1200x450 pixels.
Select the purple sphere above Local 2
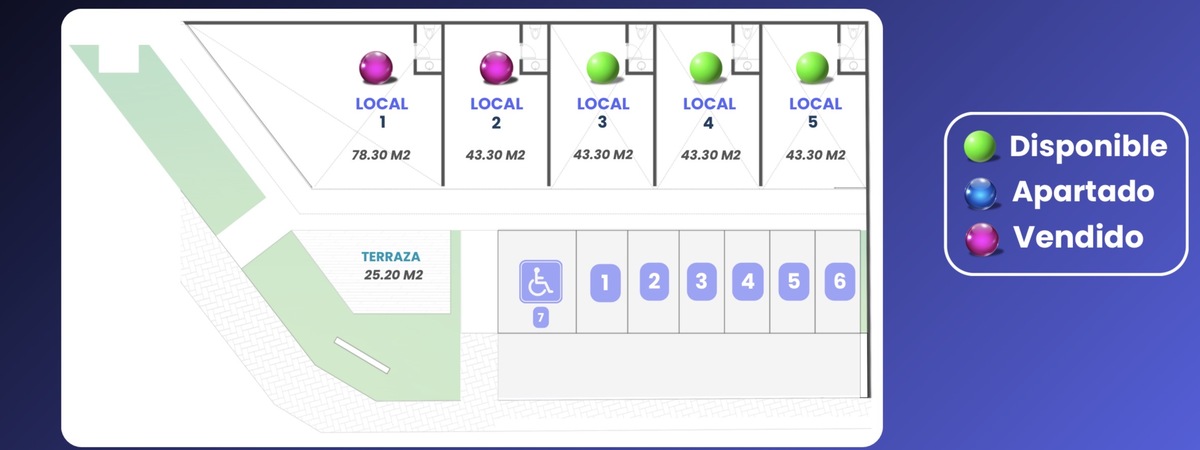click(x=496, y=68)
